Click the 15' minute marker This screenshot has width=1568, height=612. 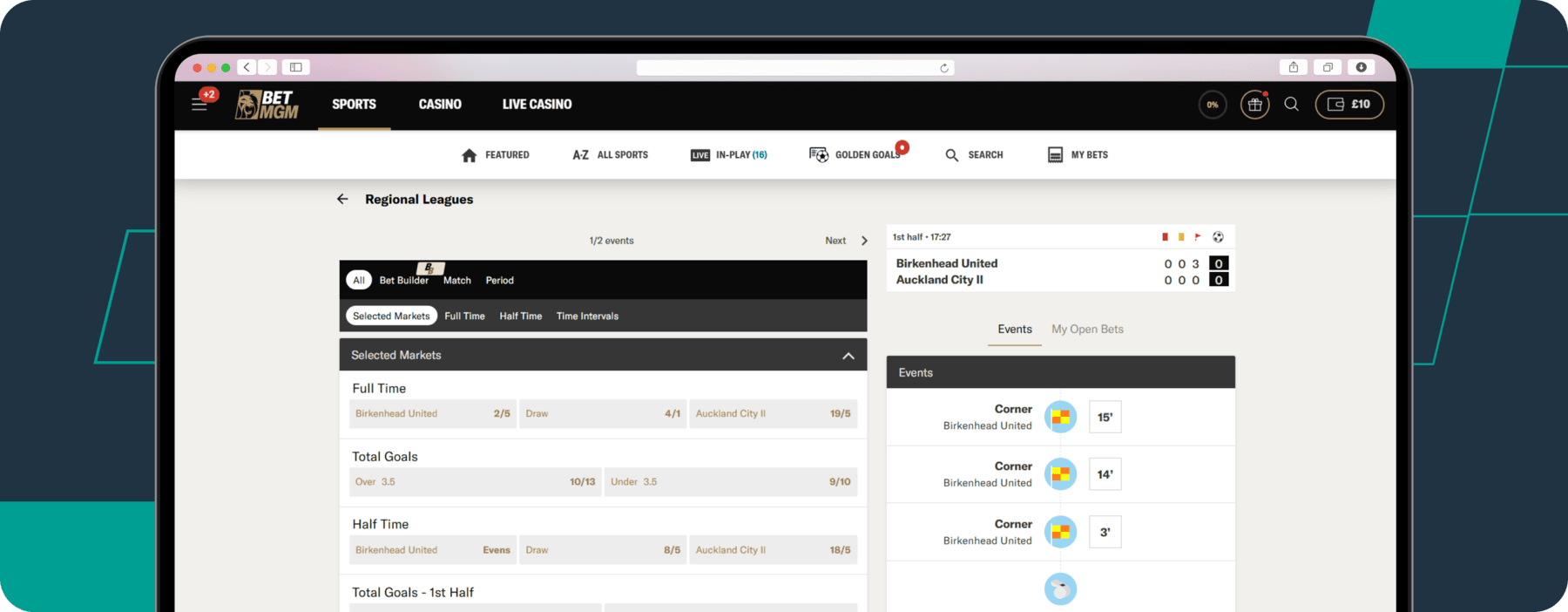pyautogui.click(x=1105, y=417)
